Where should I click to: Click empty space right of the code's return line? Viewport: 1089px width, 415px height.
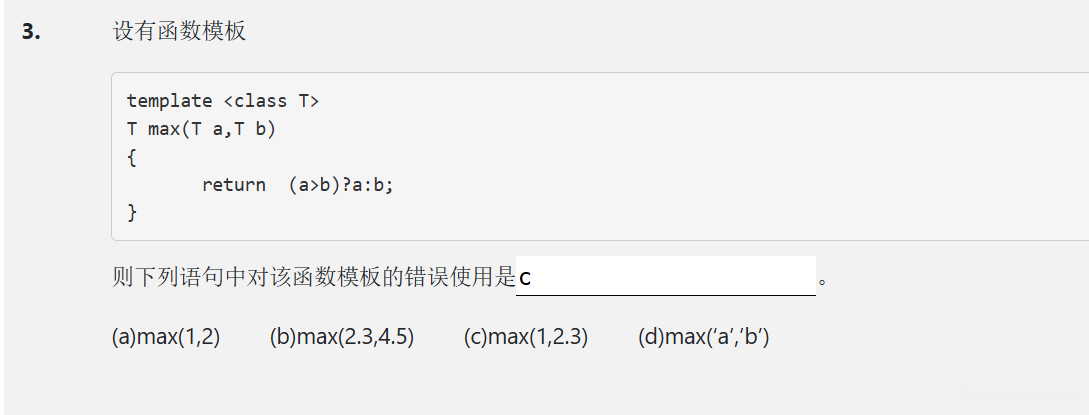coord(700,185)
